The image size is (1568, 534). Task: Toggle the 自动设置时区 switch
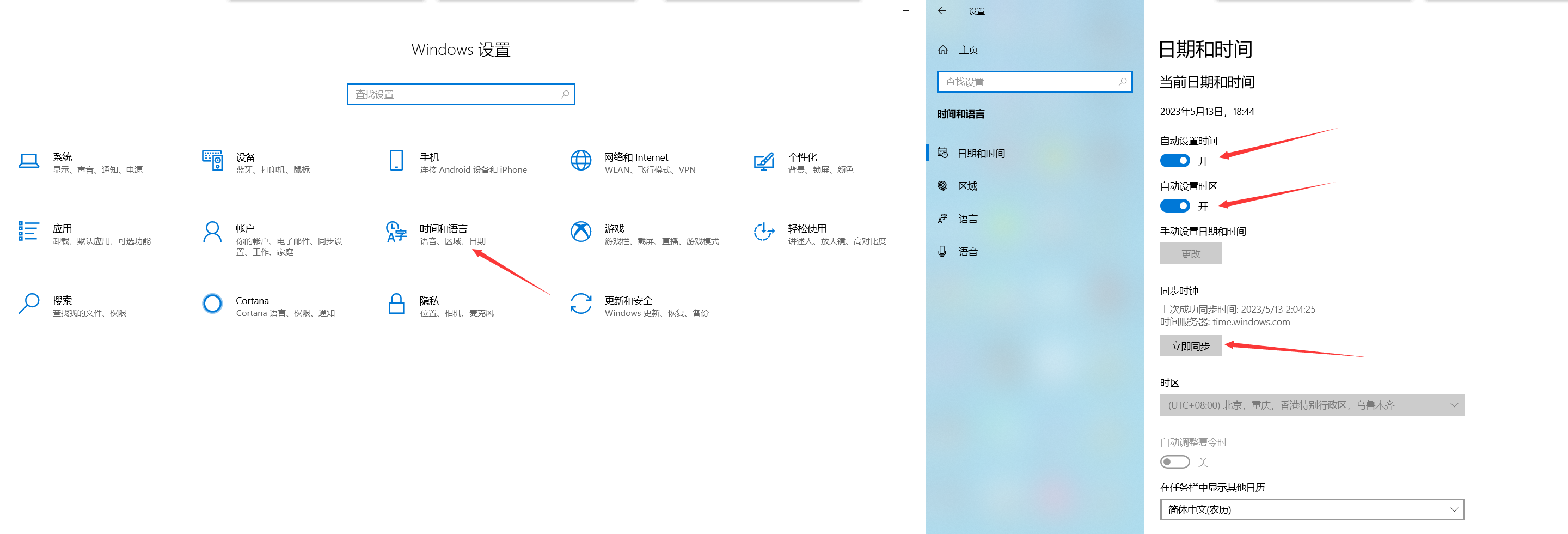pos(1175,206)
